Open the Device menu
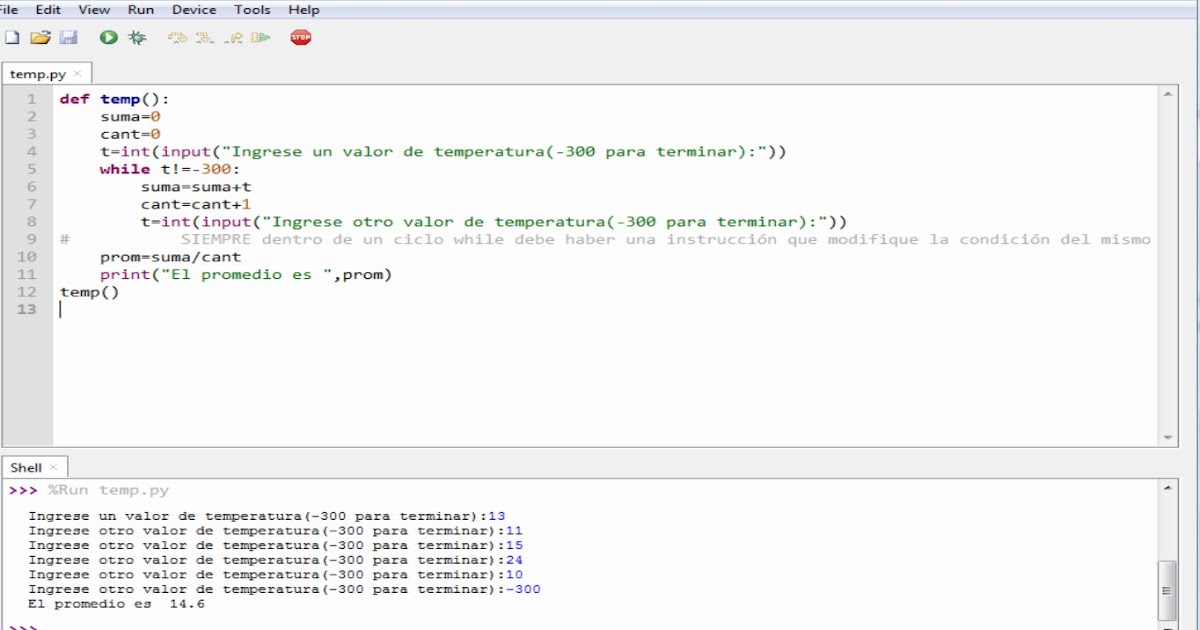The width and height of the screenshot is (1200, 630). point(194,9)
